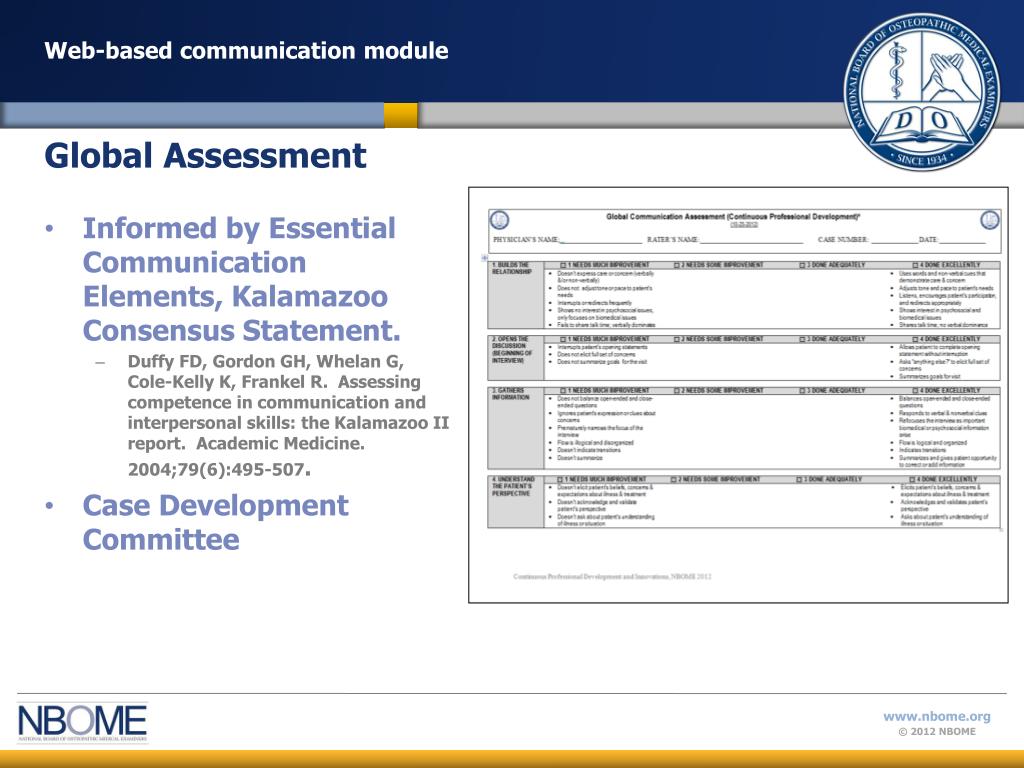Check 'Needs Much Improvement' for Builds the Relationship
The height and width of the screenshot is (768, 1024).
pos(564,265)
